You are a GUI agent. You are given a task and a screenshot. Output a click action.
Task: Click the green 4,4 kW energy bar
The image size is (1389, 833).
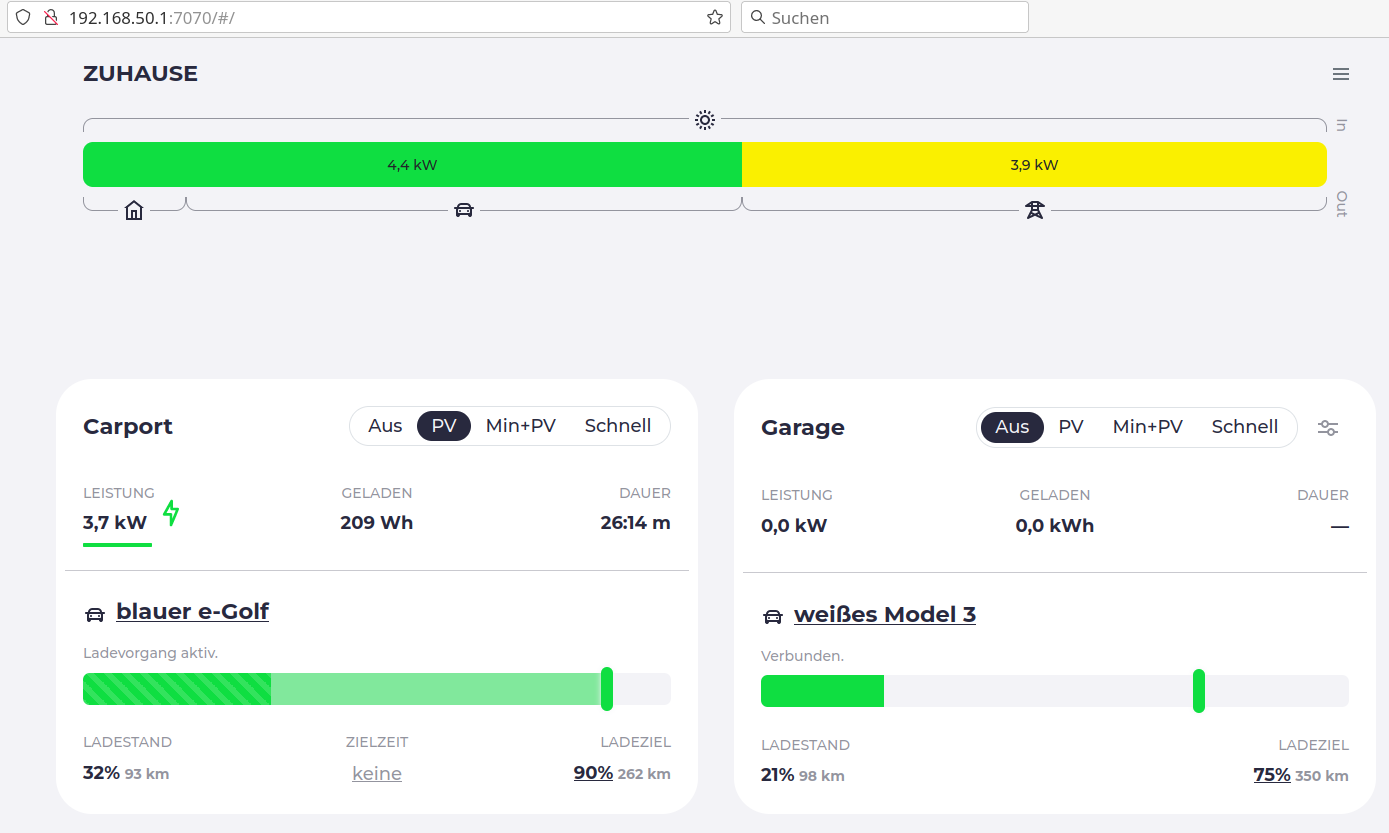click(x=412, y=165)
